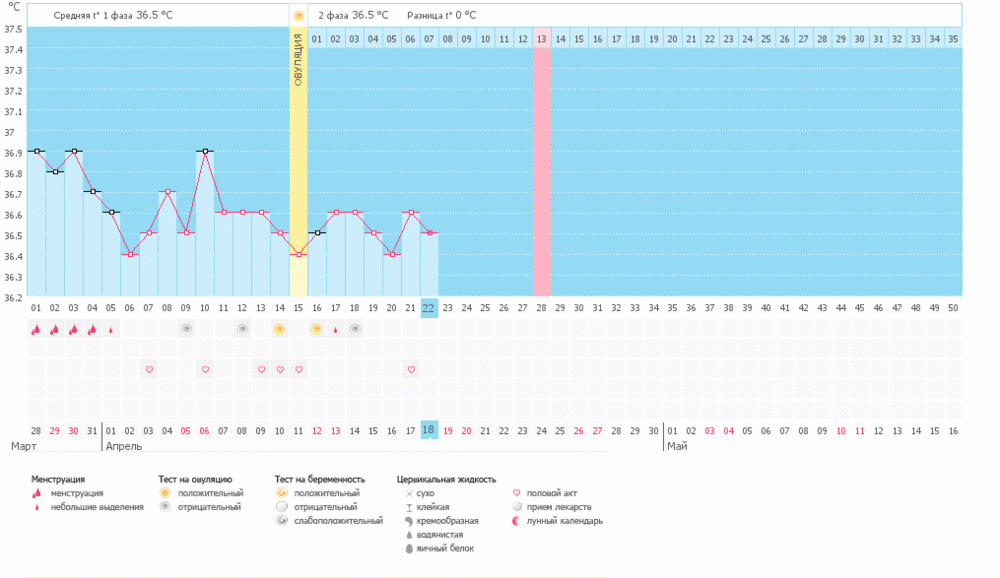Select the negative ovulation test icon on day 18
This screenshot has width=1000, height=578.
click(354, 329)
